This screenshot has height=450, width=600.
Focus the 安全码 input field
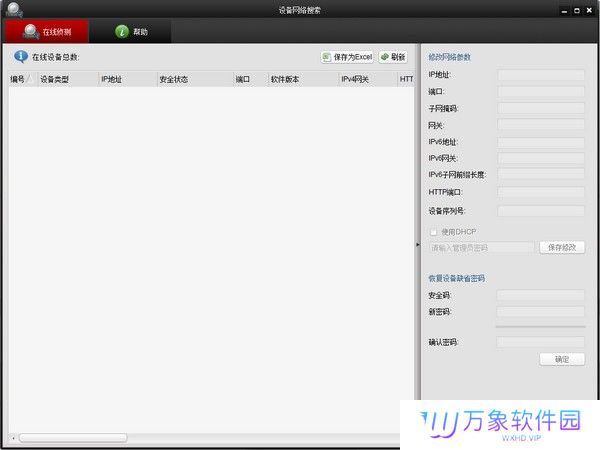pyautogui.click(x=540, y=295)
